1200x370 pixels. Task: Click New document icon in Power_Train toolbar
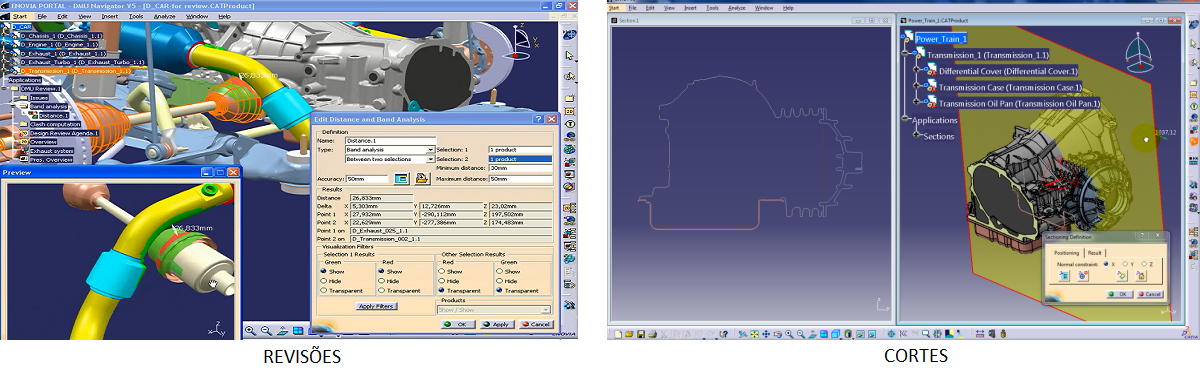(618, 334)
